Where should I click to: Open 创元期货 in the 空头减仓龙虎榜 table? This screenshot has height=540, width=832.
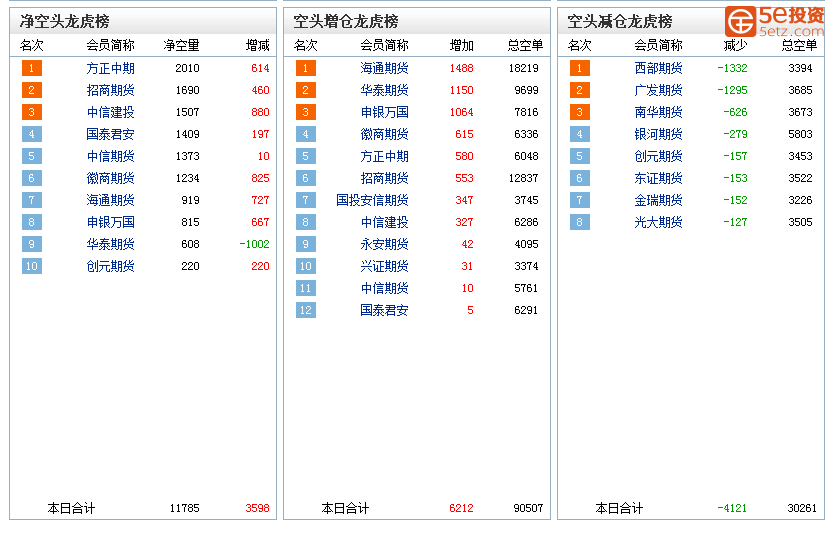(658, 156)
